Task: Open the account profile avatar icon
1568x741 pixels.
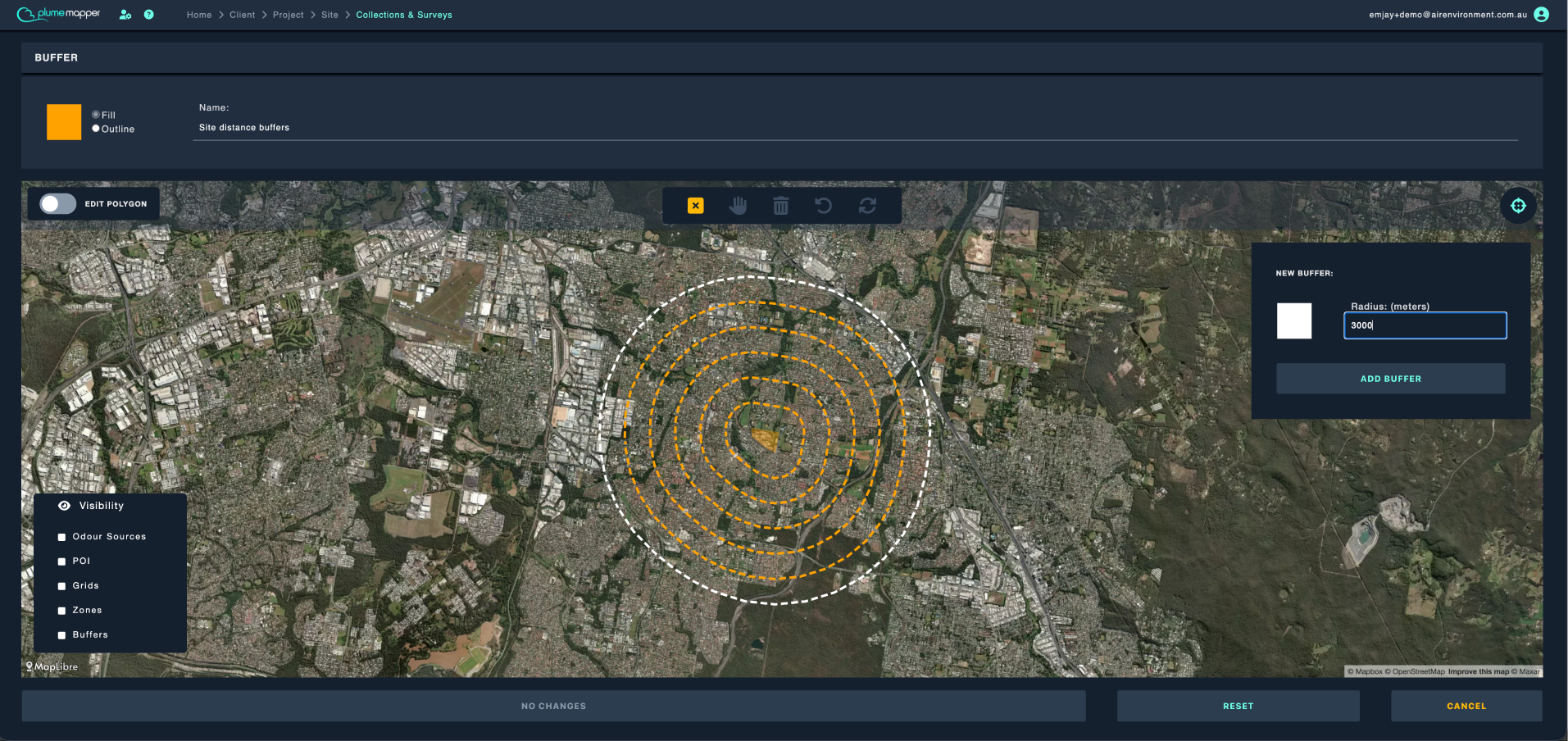Action: click(1541, 15)
